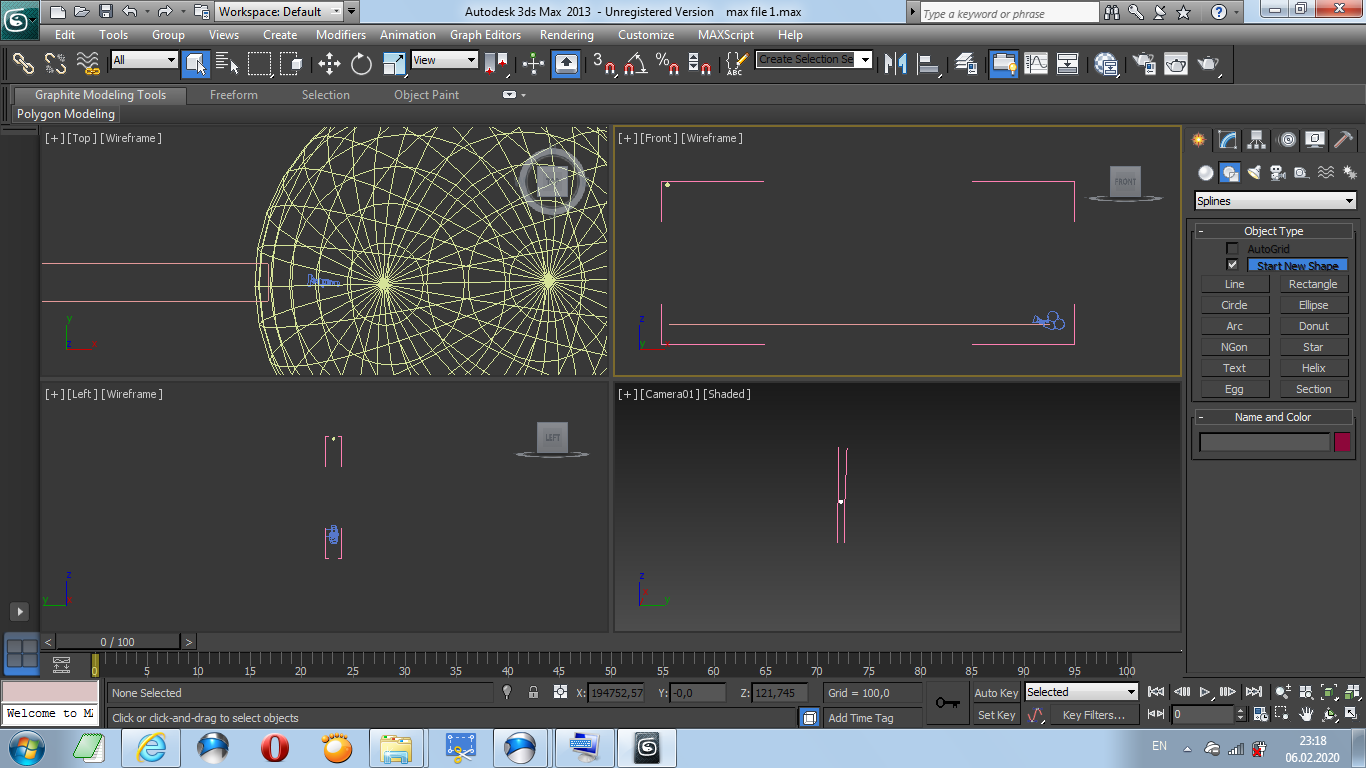Open the Selection Filter 'All' dropdown
Image resolution: width=1366 pixels, height=768 pixels.
pyautogui.click(x=144, y=60)
